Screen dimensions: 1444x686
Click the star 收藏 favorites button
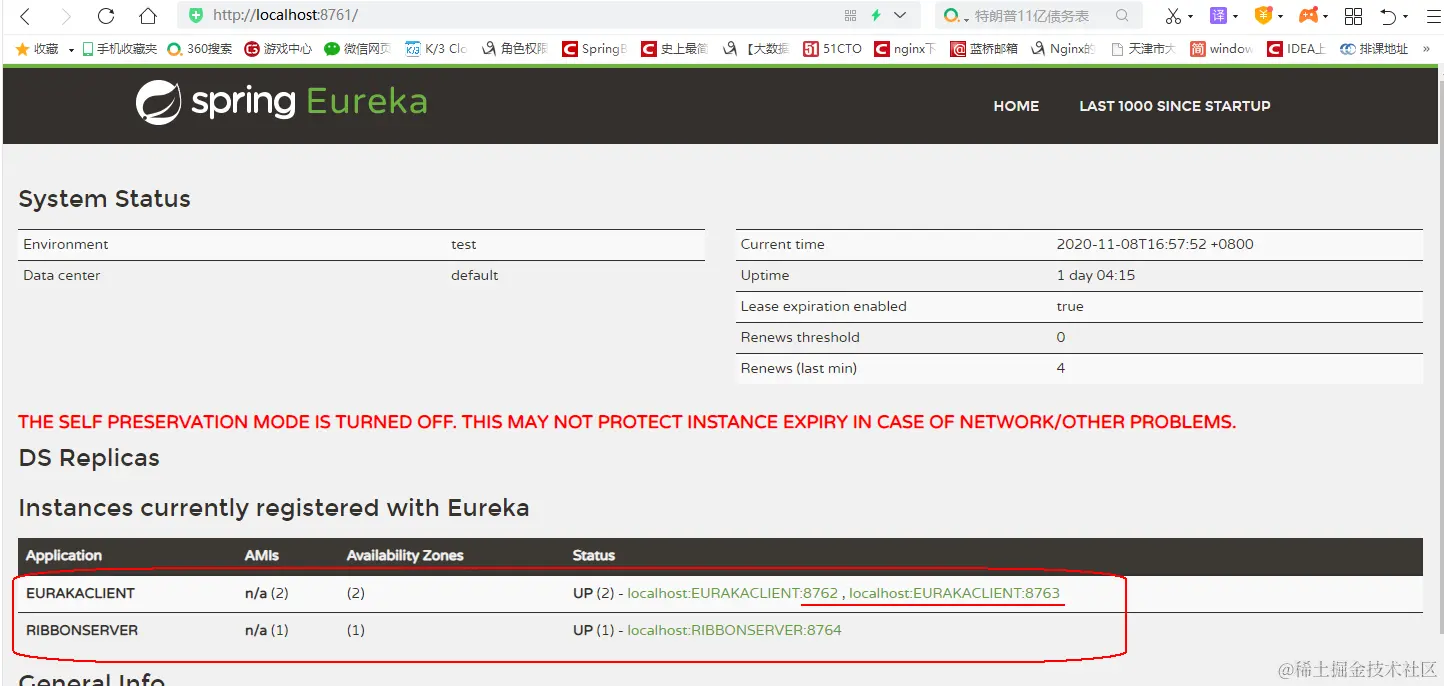[x=38, y=48]
